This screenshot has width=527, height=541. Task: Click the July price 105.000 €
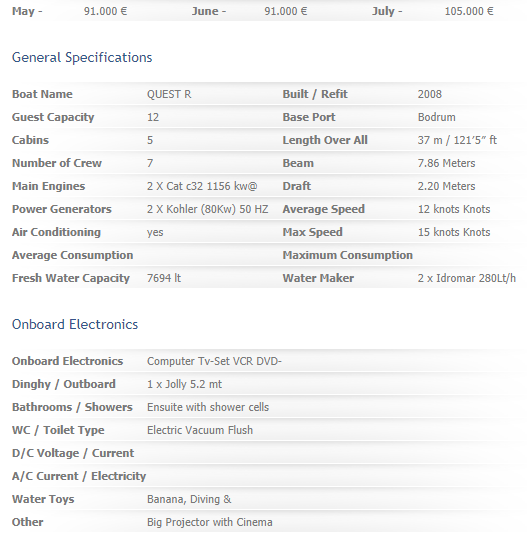[x=469, y=11]
